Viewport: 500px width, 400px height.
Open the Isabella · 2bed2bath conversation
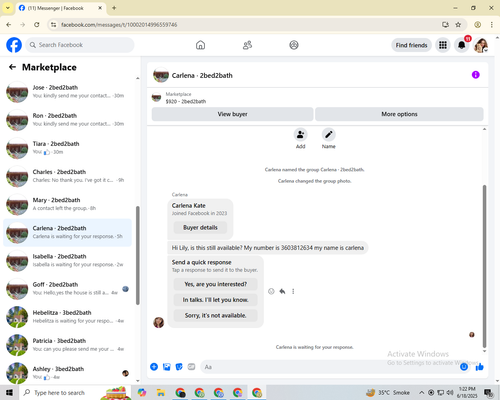pyautogui.click(x=67, y=261)
